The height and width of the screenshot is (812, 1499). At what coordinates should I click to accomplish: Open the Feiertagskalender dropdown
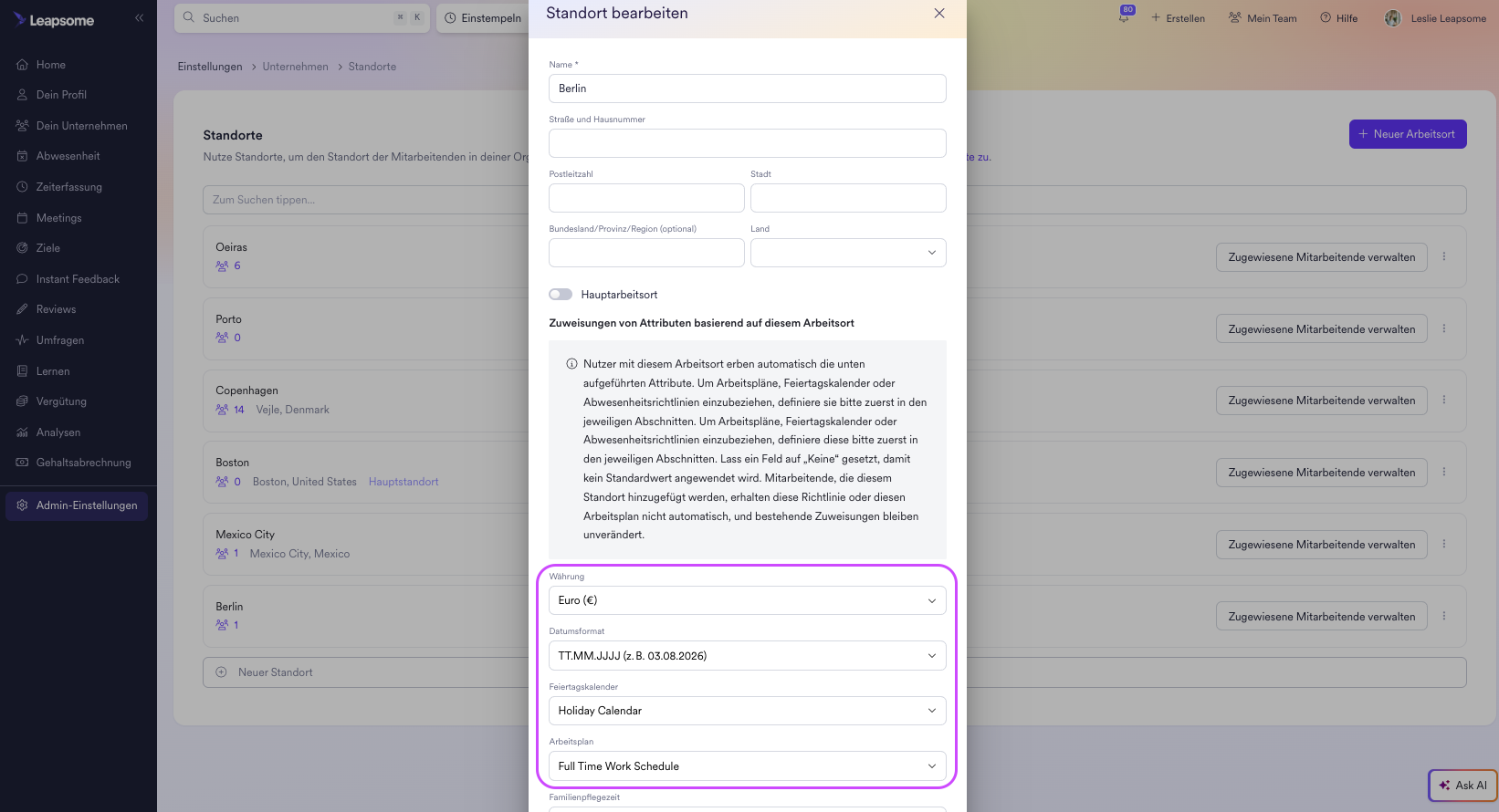(747, 711)
